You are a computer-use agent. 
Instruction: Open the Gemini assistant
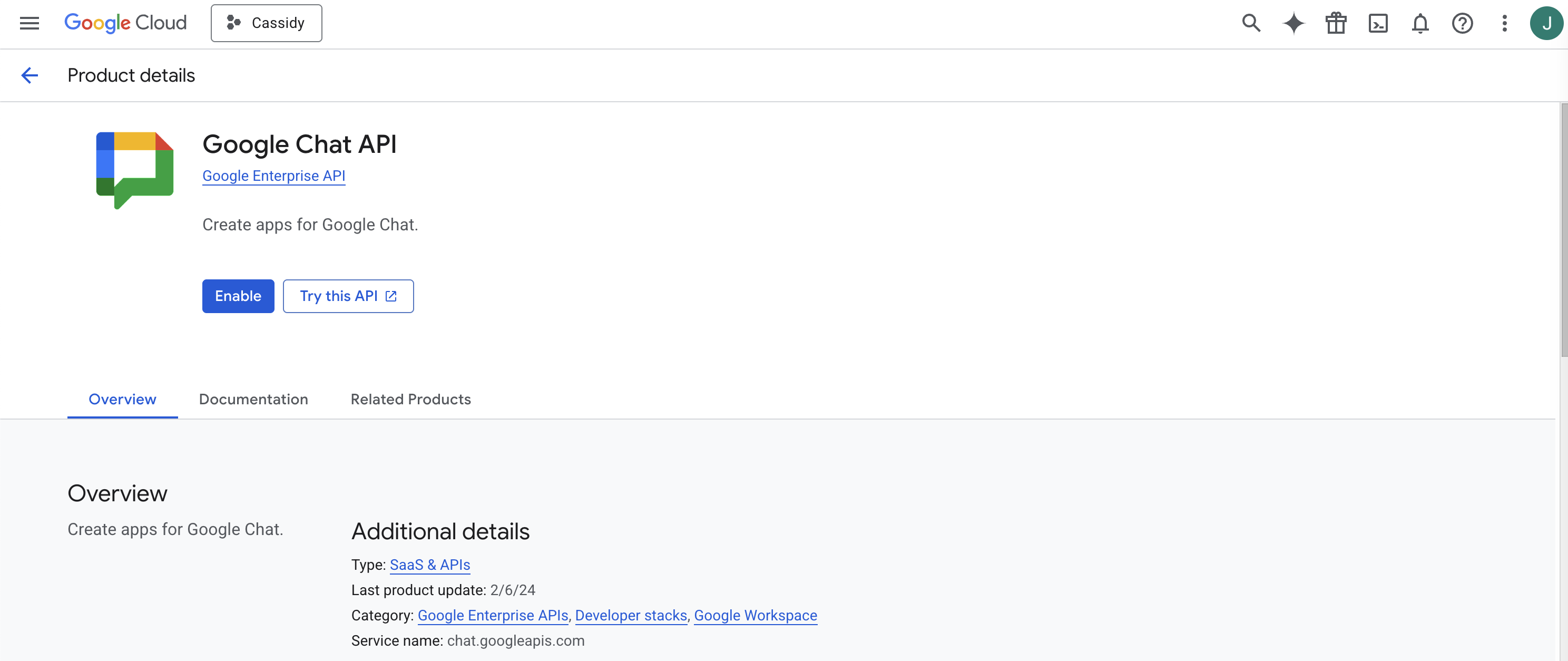(x=1293, y=23)
